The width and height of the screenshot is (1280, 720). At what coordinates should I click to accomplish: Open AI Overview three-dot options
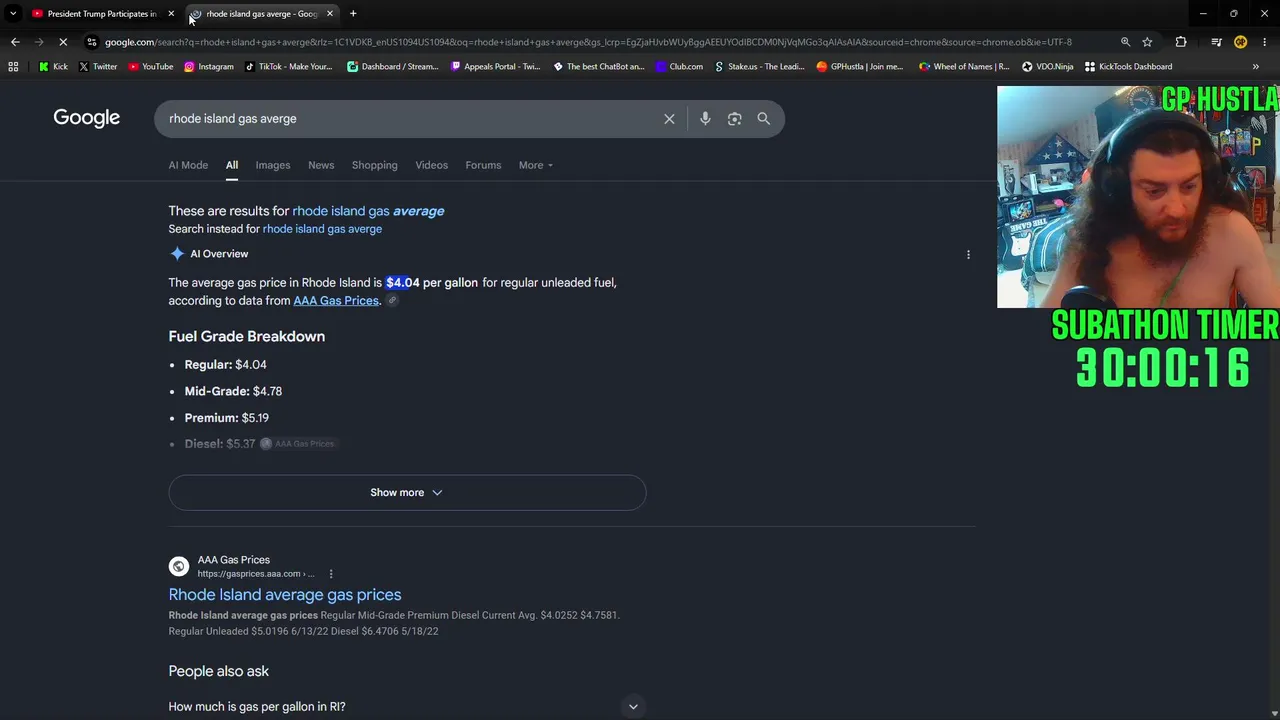tap(968, 254)
